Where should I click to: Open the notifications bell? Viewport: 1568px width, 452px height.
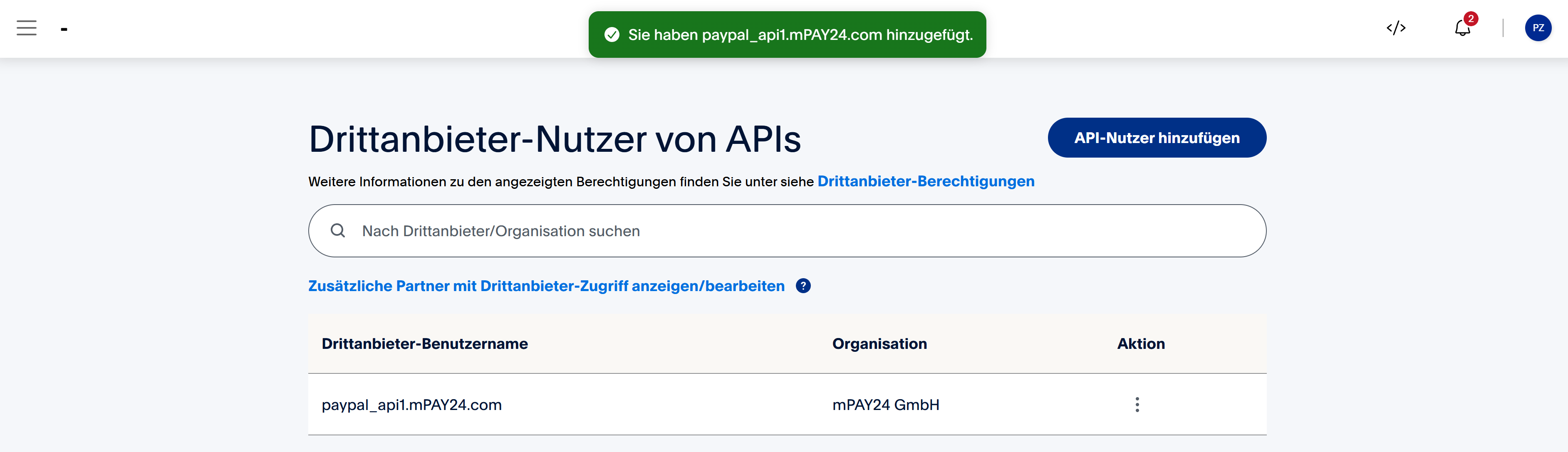pos(1462,29)
